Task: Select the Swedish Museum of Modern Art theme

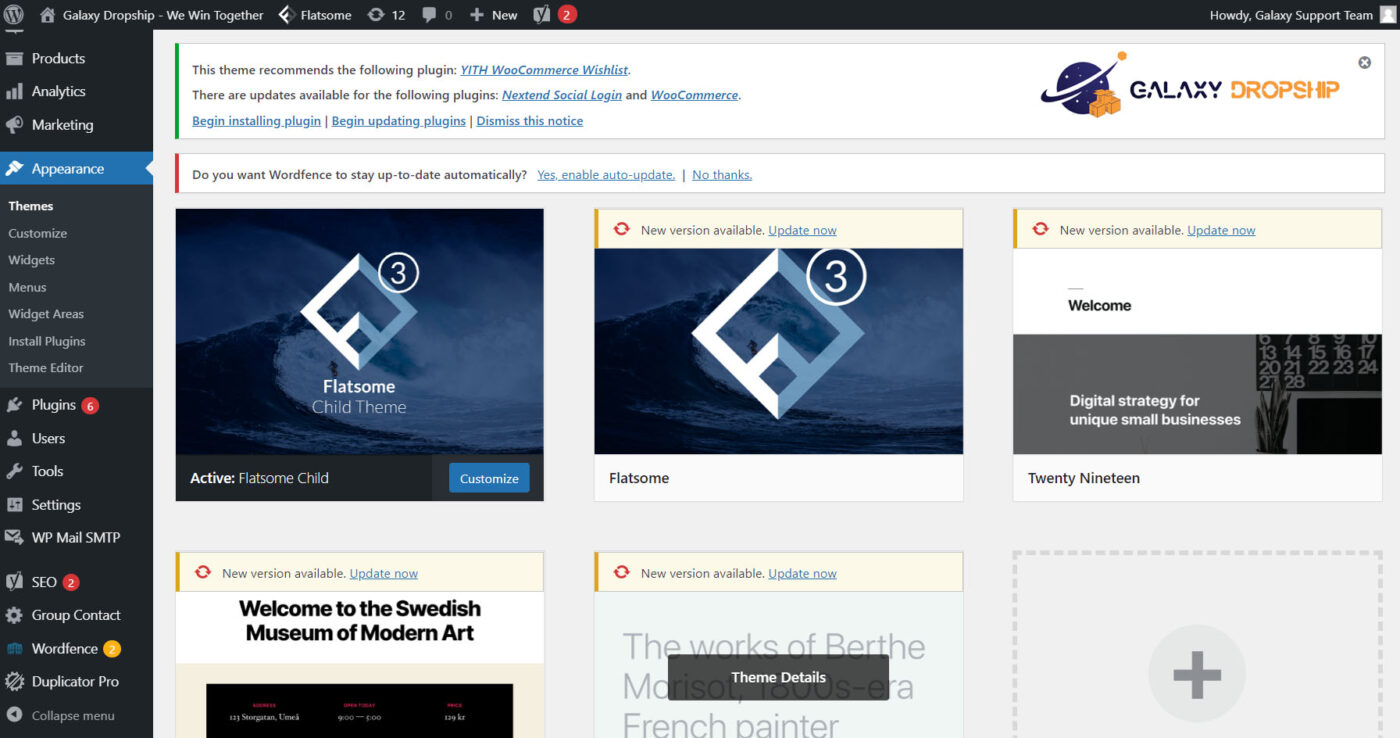Action: pos(360,665)
